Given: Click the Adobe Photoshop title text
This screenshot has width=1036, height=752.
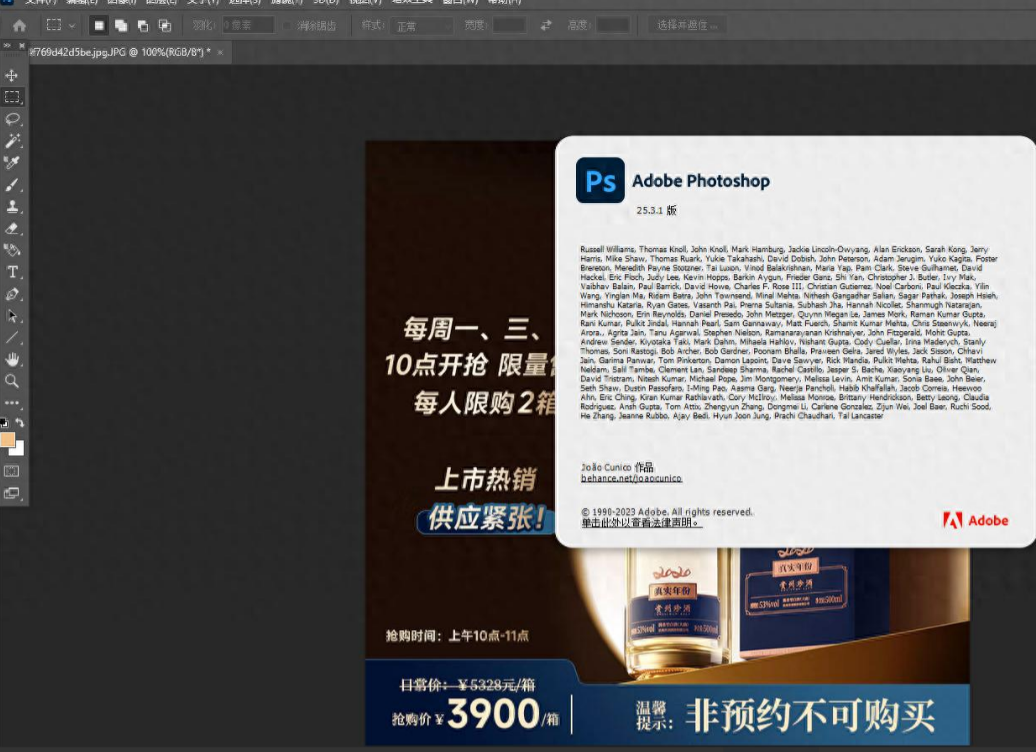Looking at the screenshot, I should click(x=700, y=181).
